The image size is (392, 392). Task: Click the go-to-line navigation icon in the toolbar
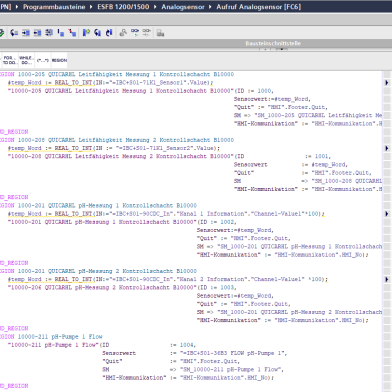(14, 33)
